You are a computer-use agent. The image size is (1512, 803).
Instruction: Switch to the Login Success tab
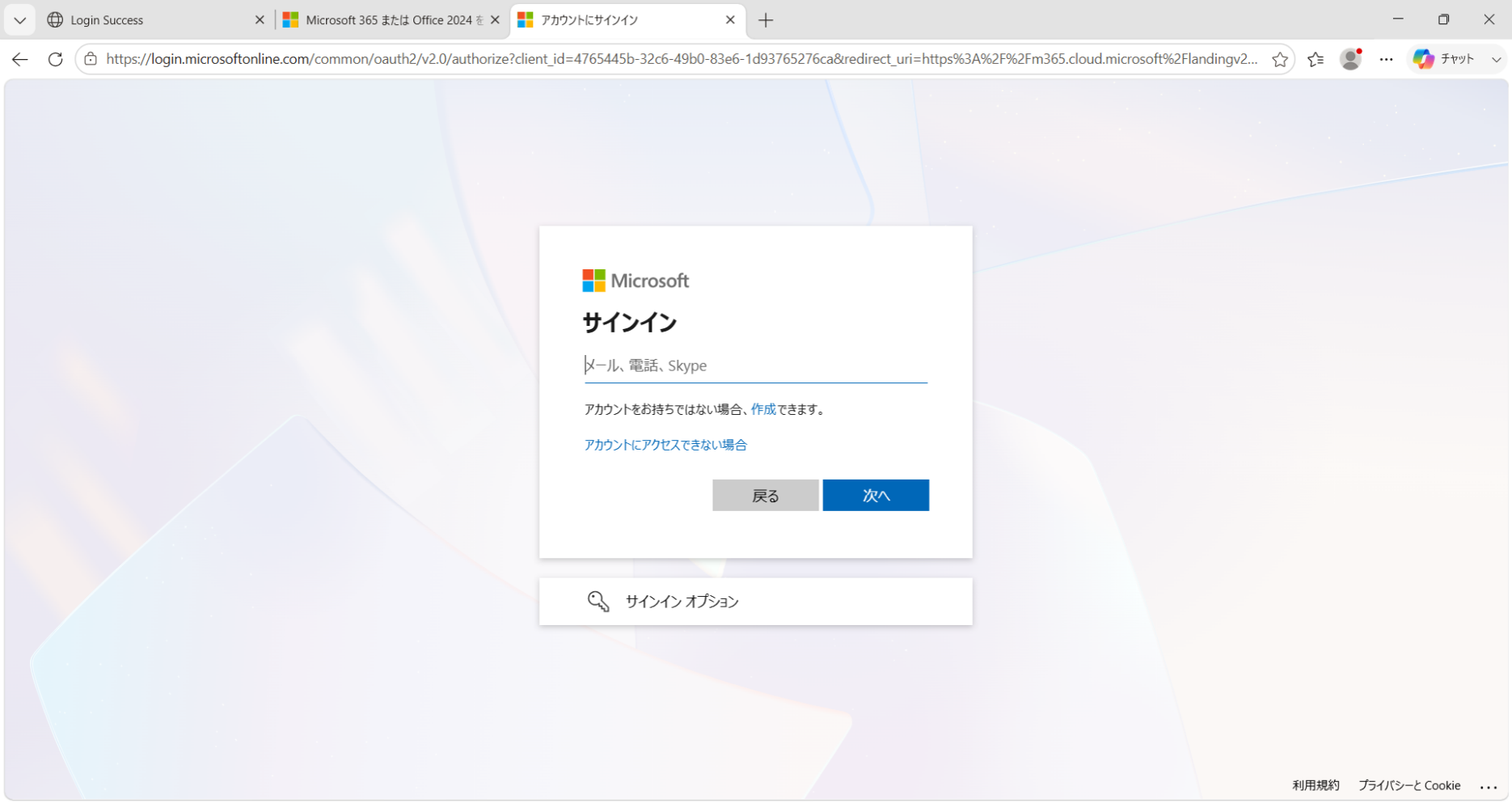click(x=150, y=20)
